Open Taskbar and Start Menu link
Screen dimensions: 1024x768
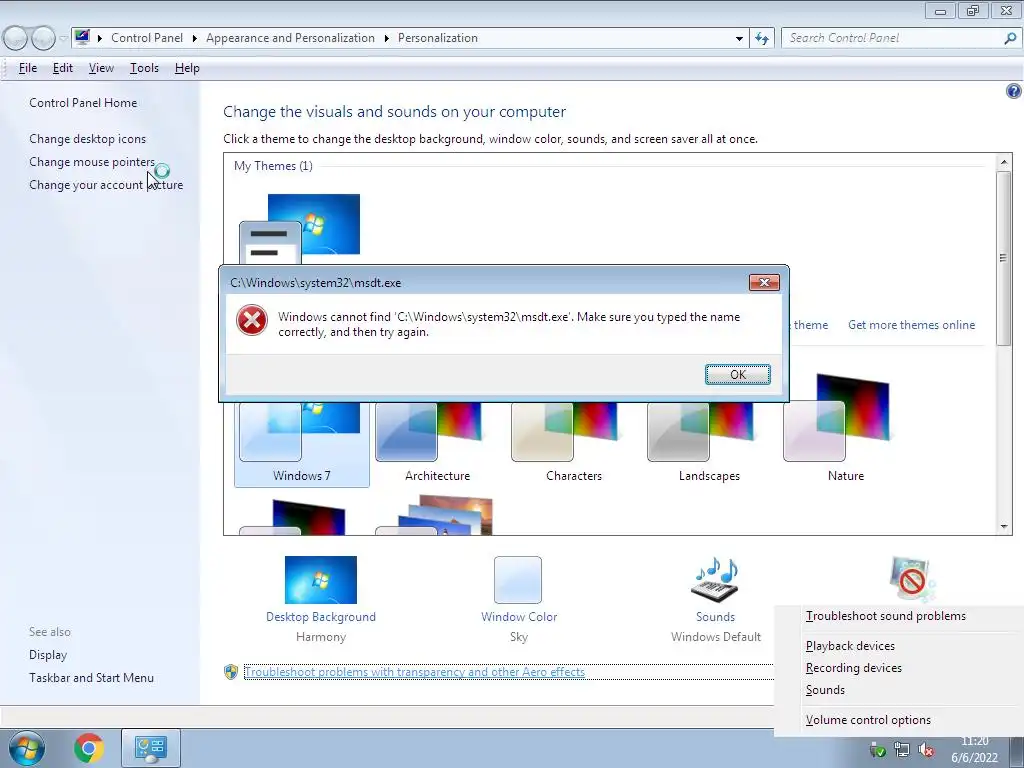click(91, 678)
